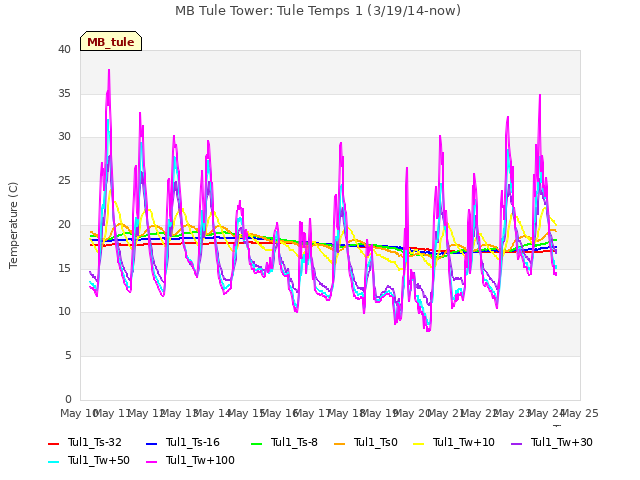Screen dimensions: 640x480
Task: Click the purple Tul1_Tw+30 legend swatch
Action: 517,443
